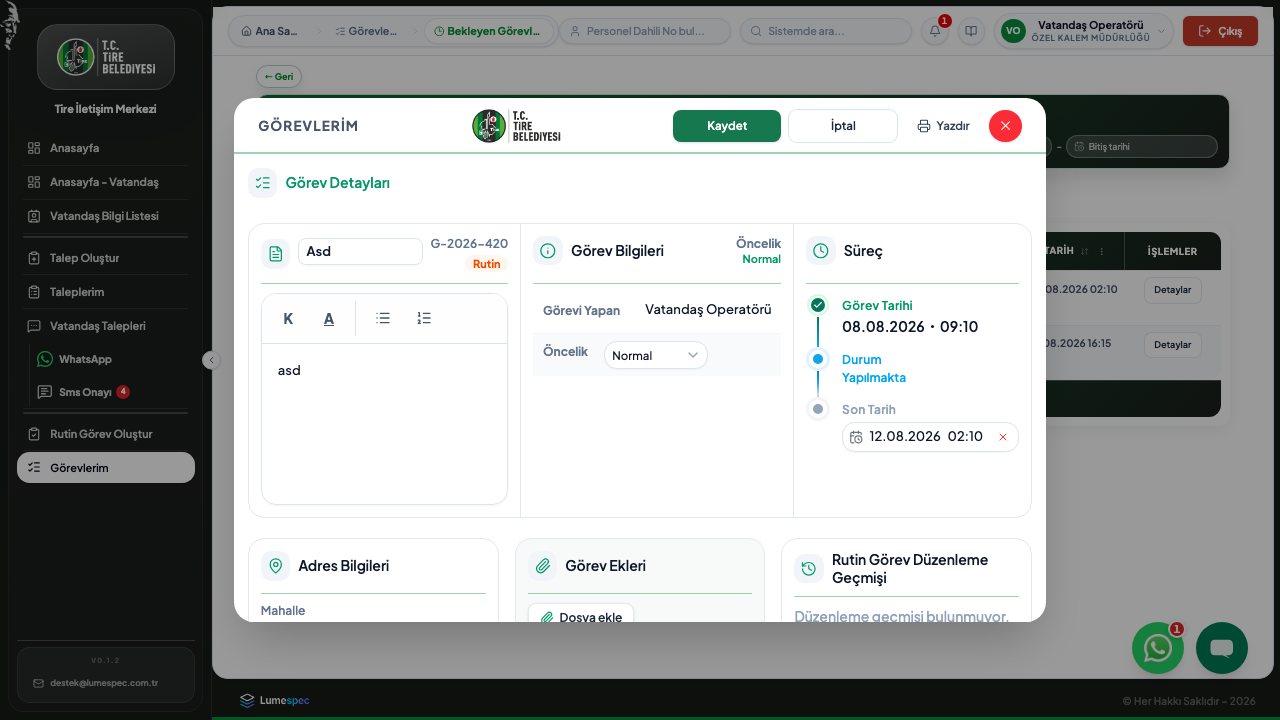This screenshot has height=720, width=1280.
Task: Open the book guide icon in header
Action: pos(971,31)
